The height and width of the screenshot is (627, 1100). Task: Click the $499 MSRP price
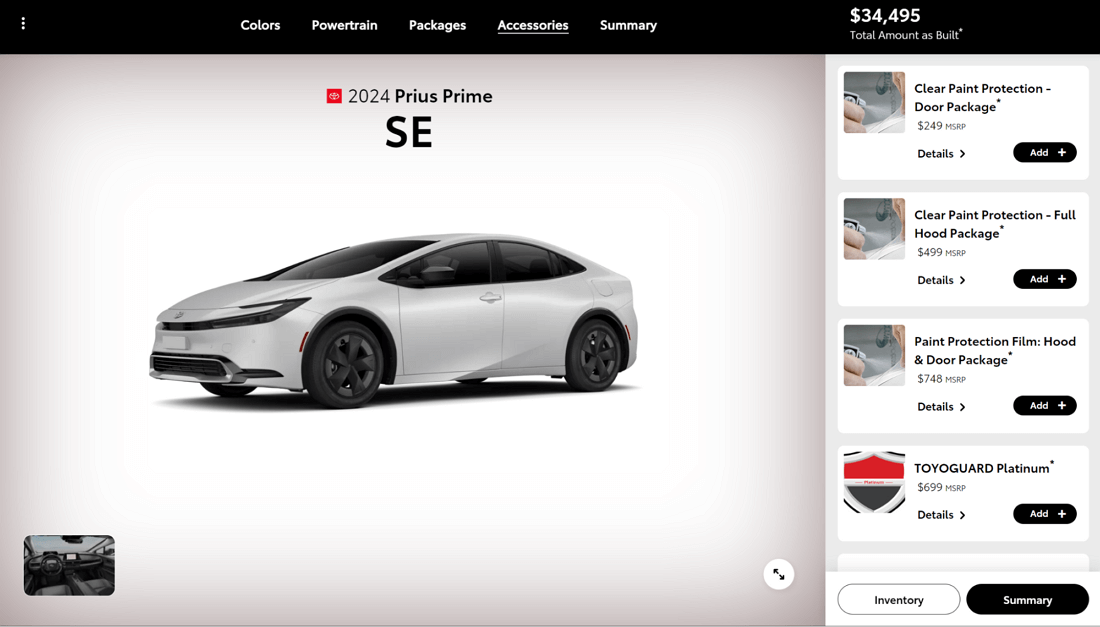tap(941, 252)
